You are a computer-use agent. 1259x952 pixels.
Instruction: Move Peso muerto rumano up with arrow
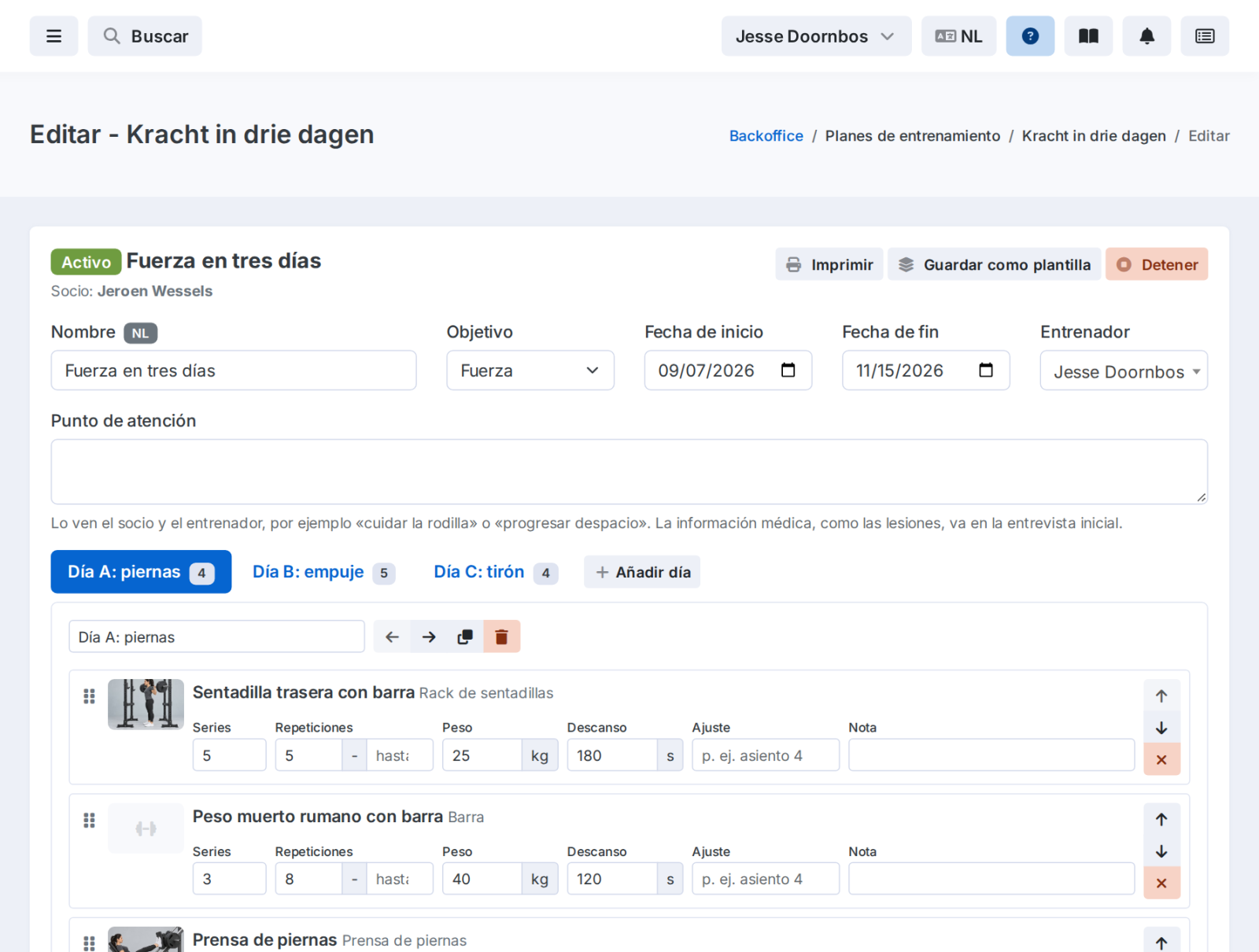click(1161, 820)
